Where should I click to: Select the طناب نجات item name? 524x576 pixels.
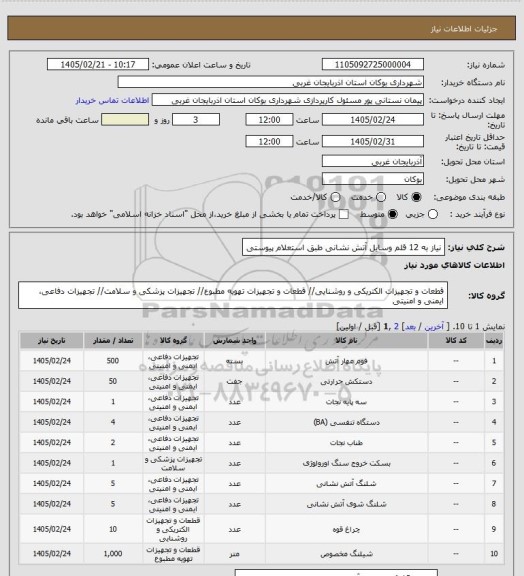(346, 443)
